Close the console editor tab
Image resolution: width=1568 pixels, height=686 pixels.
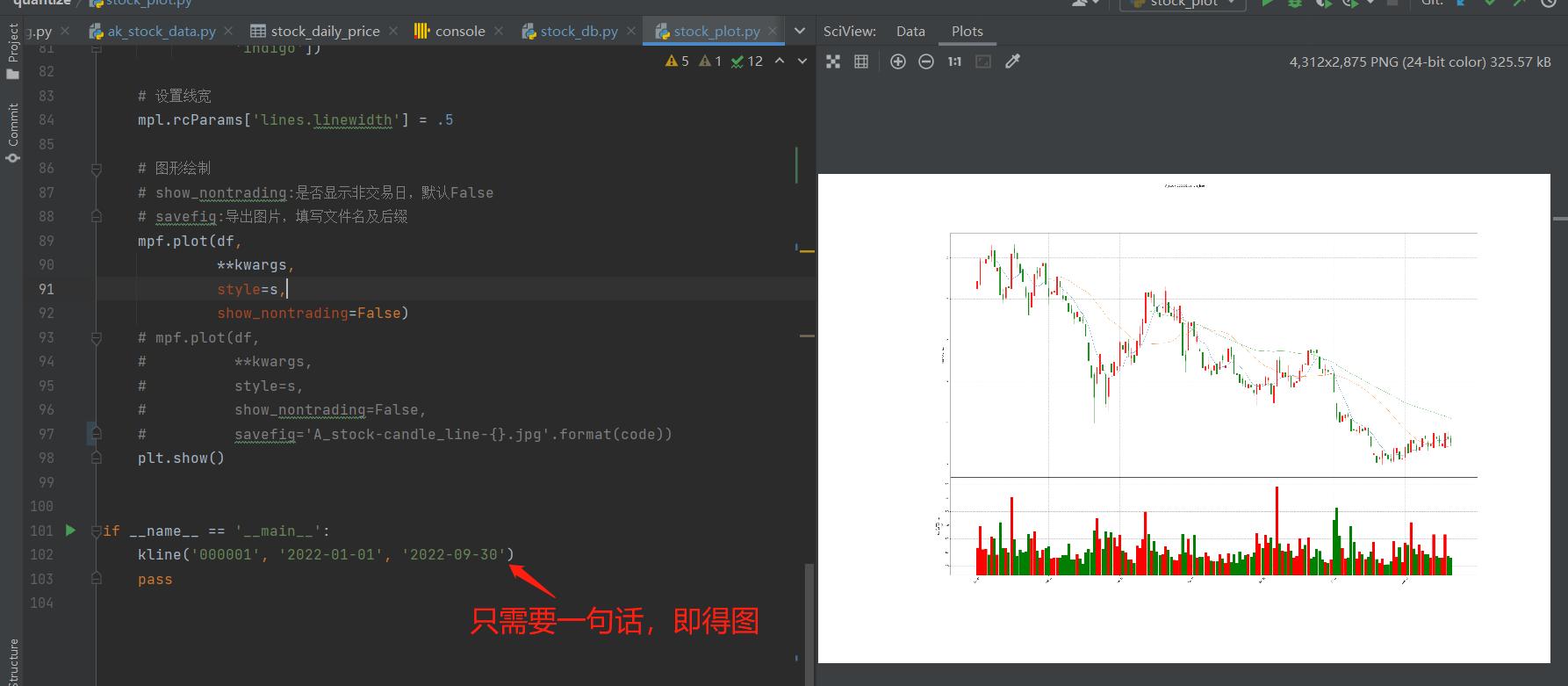pyautogui.click(x=499, y=31)
